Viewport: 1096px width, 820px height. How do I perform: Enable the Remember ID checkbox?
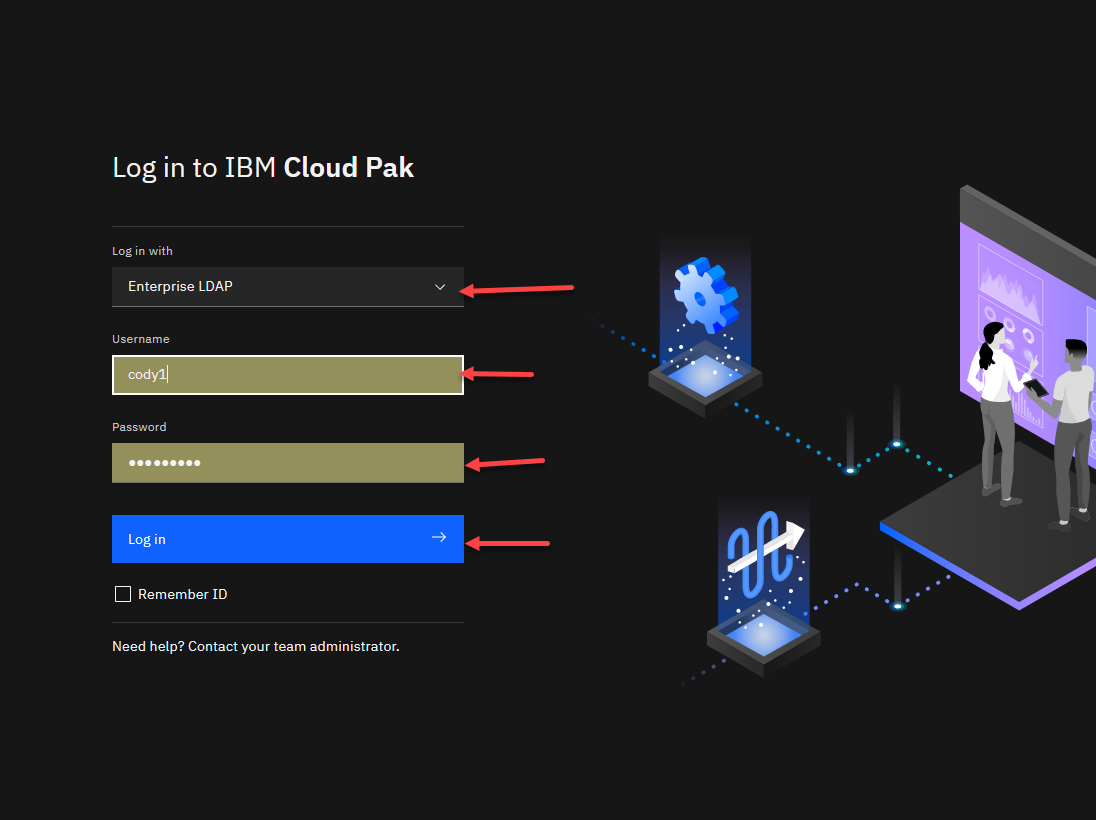point(123,594)
